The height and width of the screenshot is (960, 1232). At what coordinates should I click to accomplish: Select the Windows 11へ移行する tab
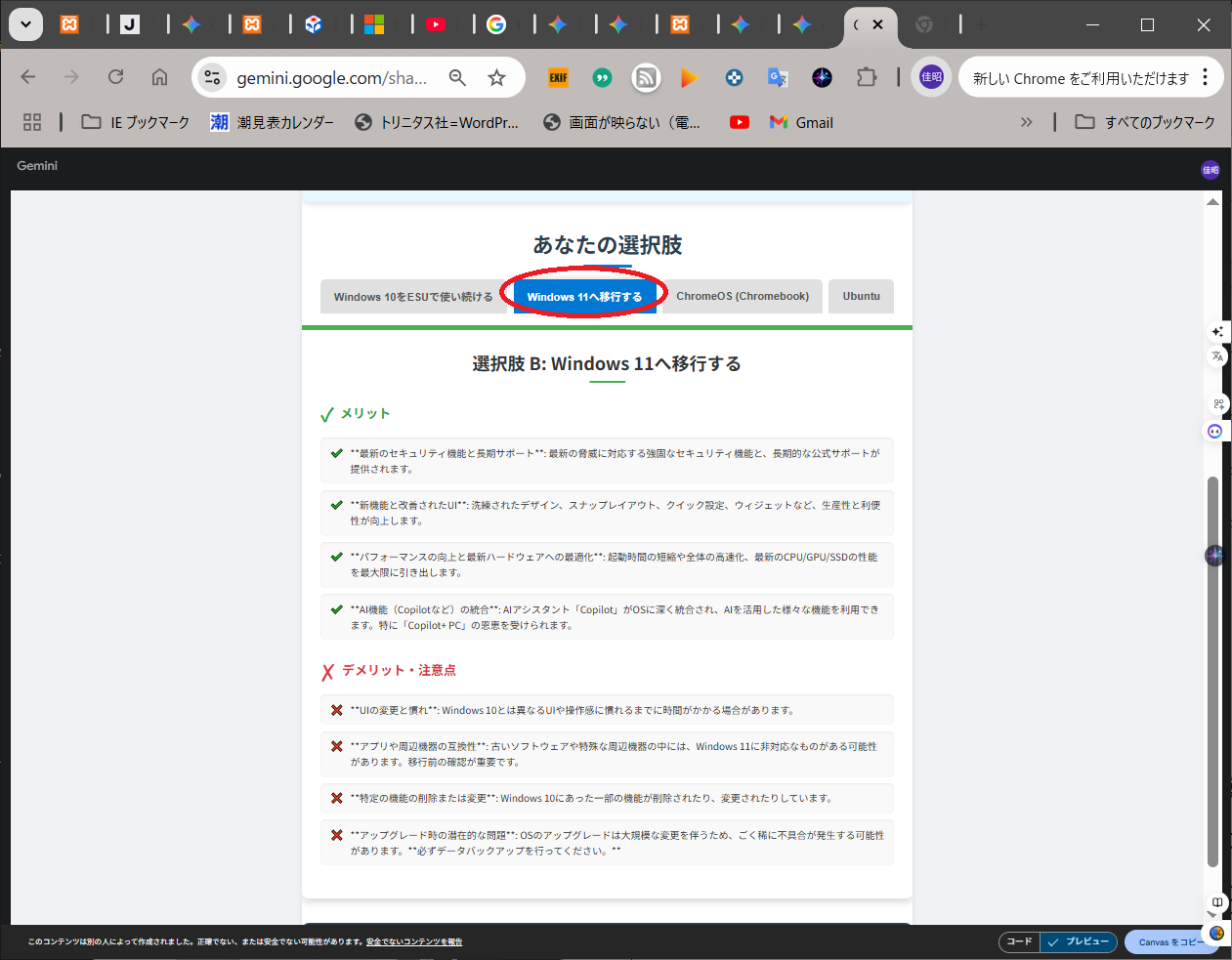(x=584, y=297)
